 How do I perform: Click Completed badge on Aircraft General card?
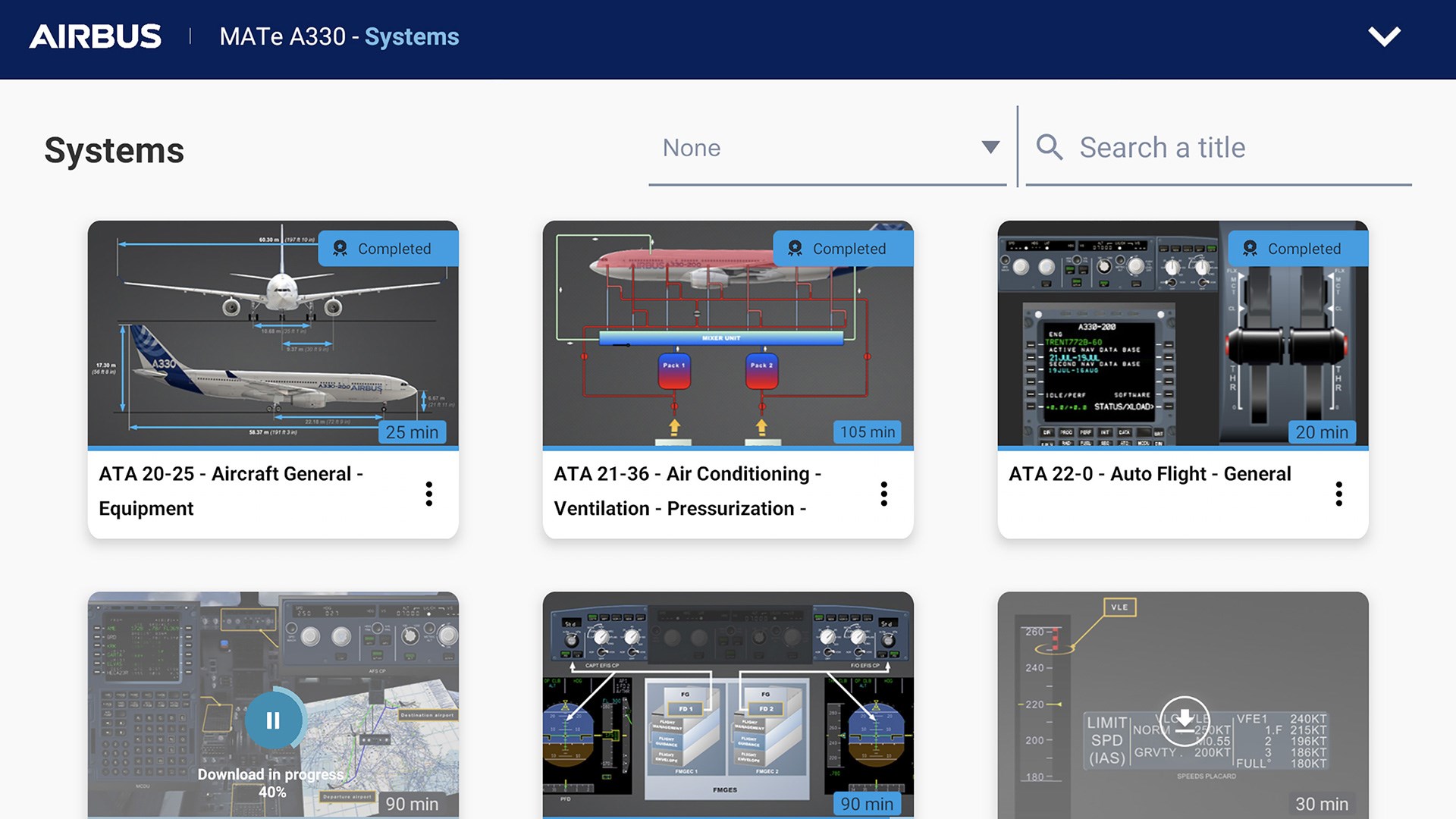coord(388,249)
